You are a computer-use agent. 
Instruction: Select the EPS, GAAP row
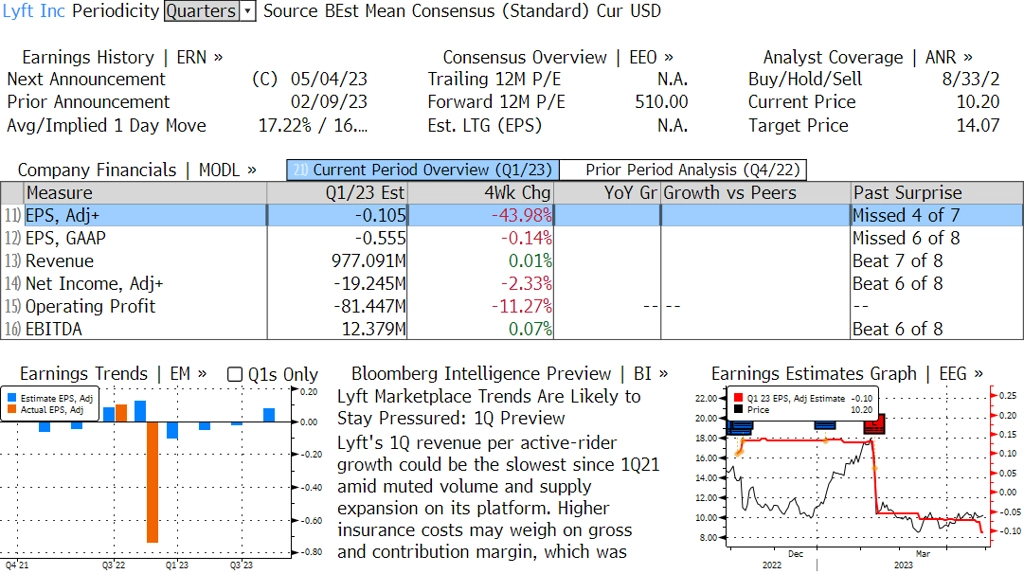[512, 238]
